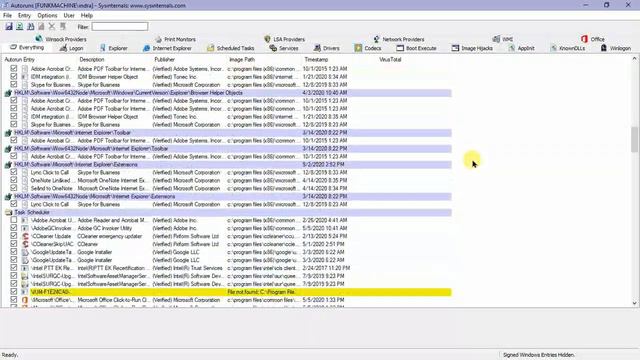Image resolution: width=640 pixels, height=360 pixels.
Task: Sort by the Publisher column header
Action: click(x=164, y=60)
